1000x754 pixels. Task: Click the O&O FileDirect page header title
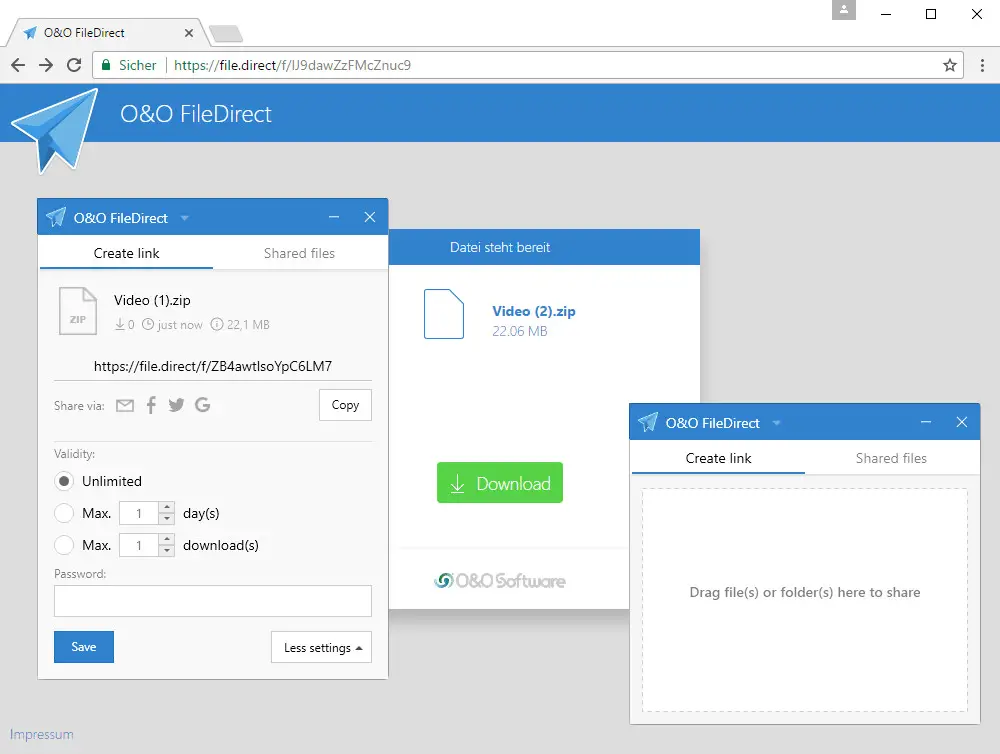[x=196, y=114]
